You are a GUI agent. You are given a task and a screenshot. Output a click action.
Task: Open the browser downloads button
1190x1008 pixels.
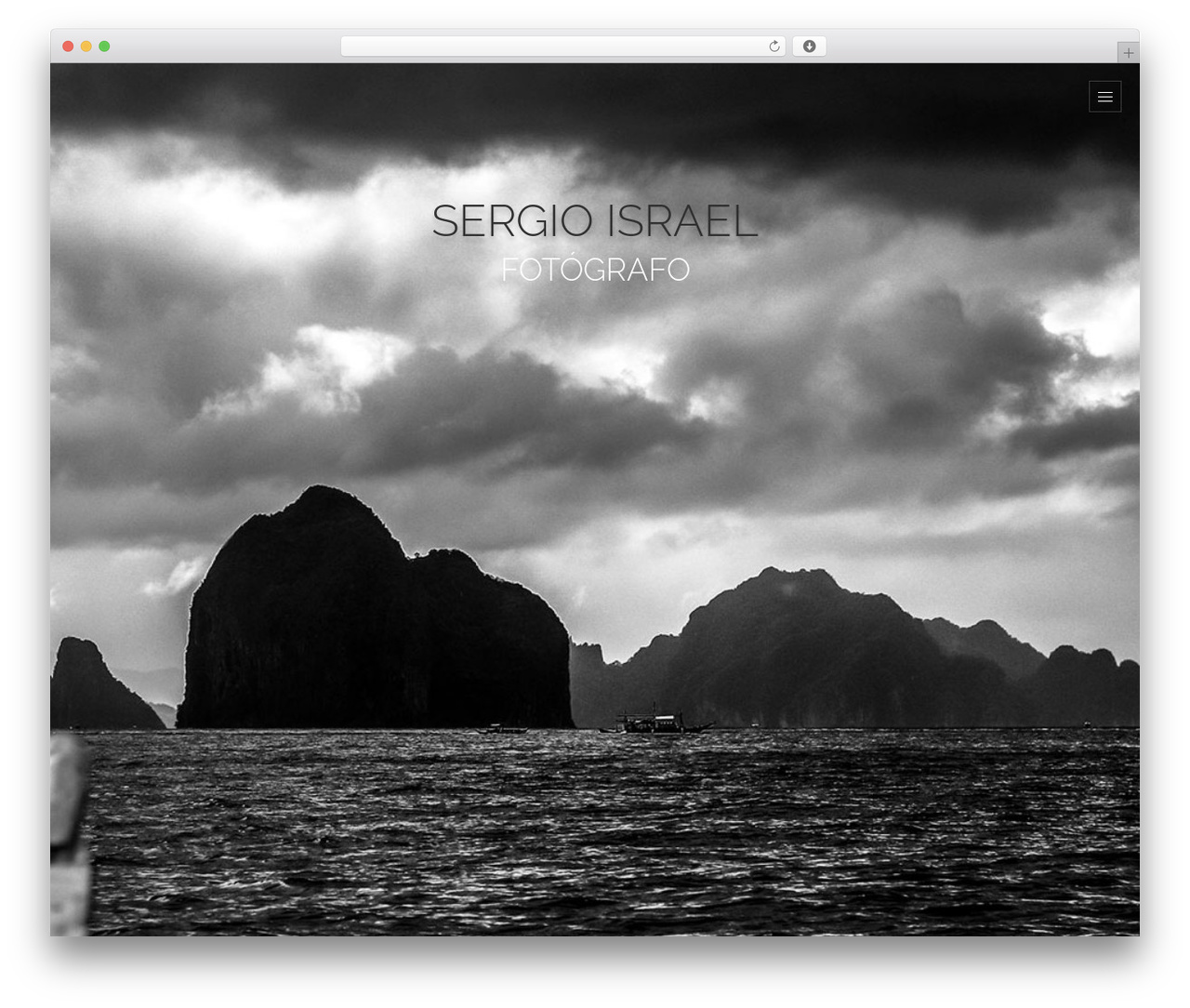[809, 46]
